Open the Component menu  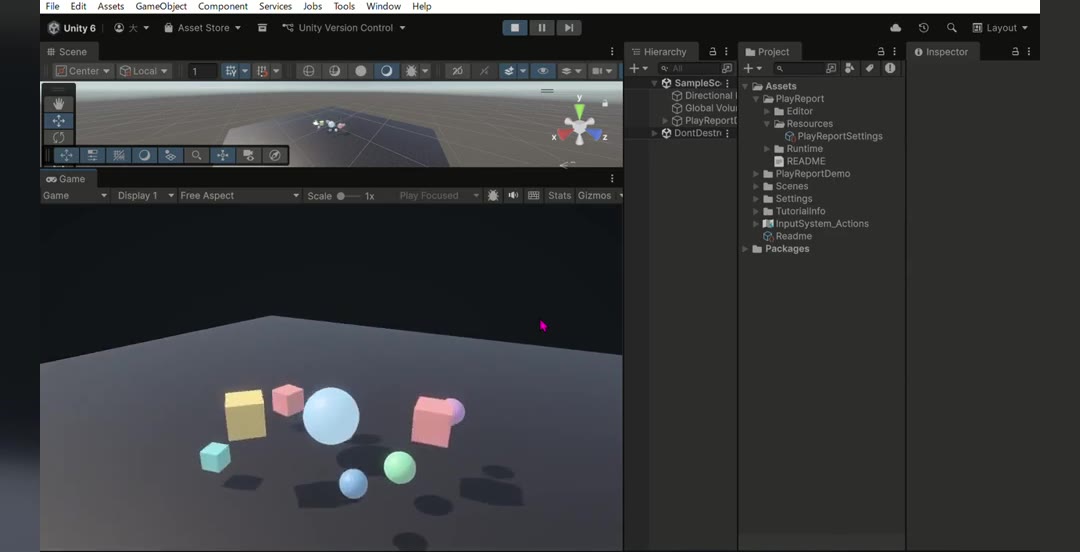(222, 6)
